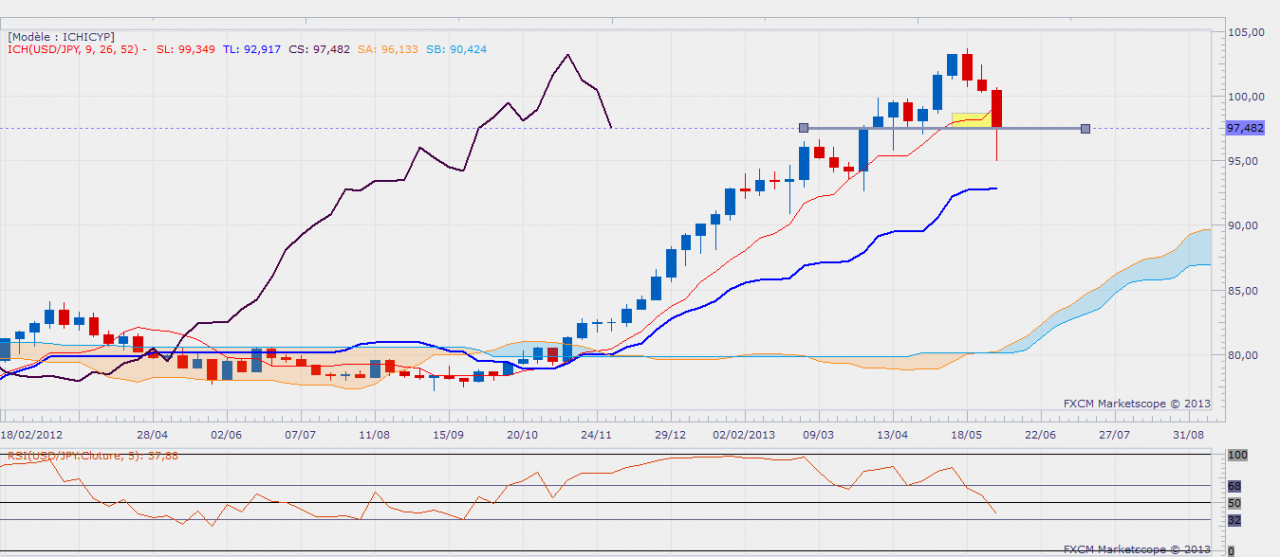Click the 11/08 date label

[374, 435]
